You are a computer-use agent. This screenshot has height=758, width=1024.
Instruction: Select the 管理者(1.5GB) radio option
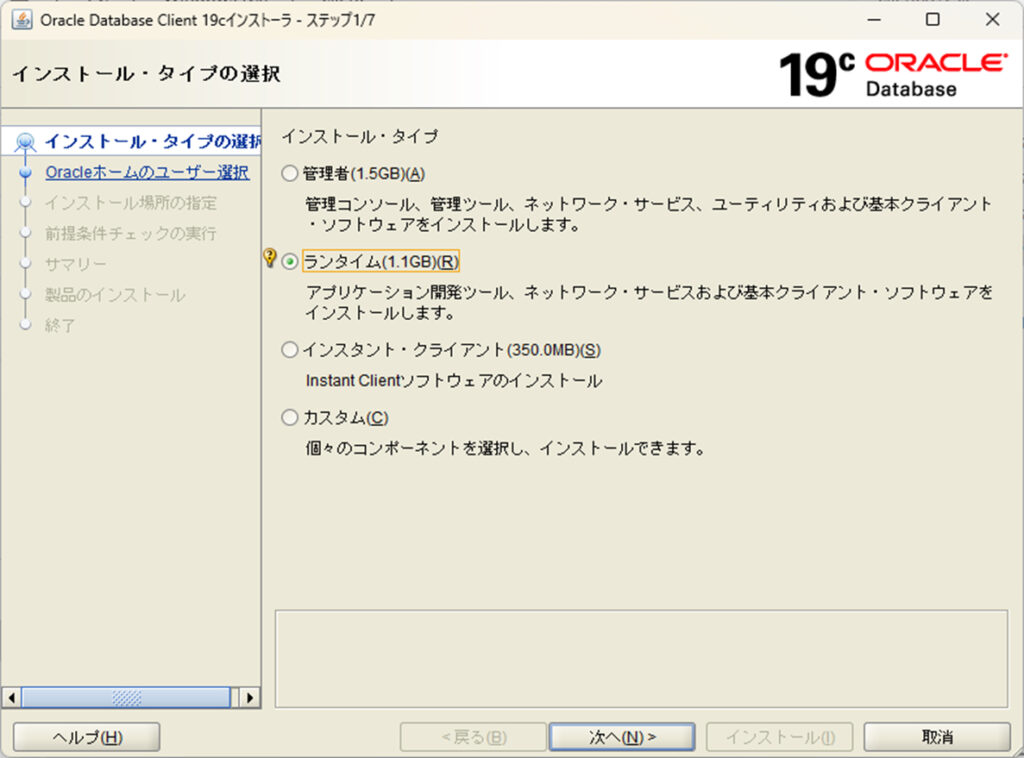tap(290, 174)
